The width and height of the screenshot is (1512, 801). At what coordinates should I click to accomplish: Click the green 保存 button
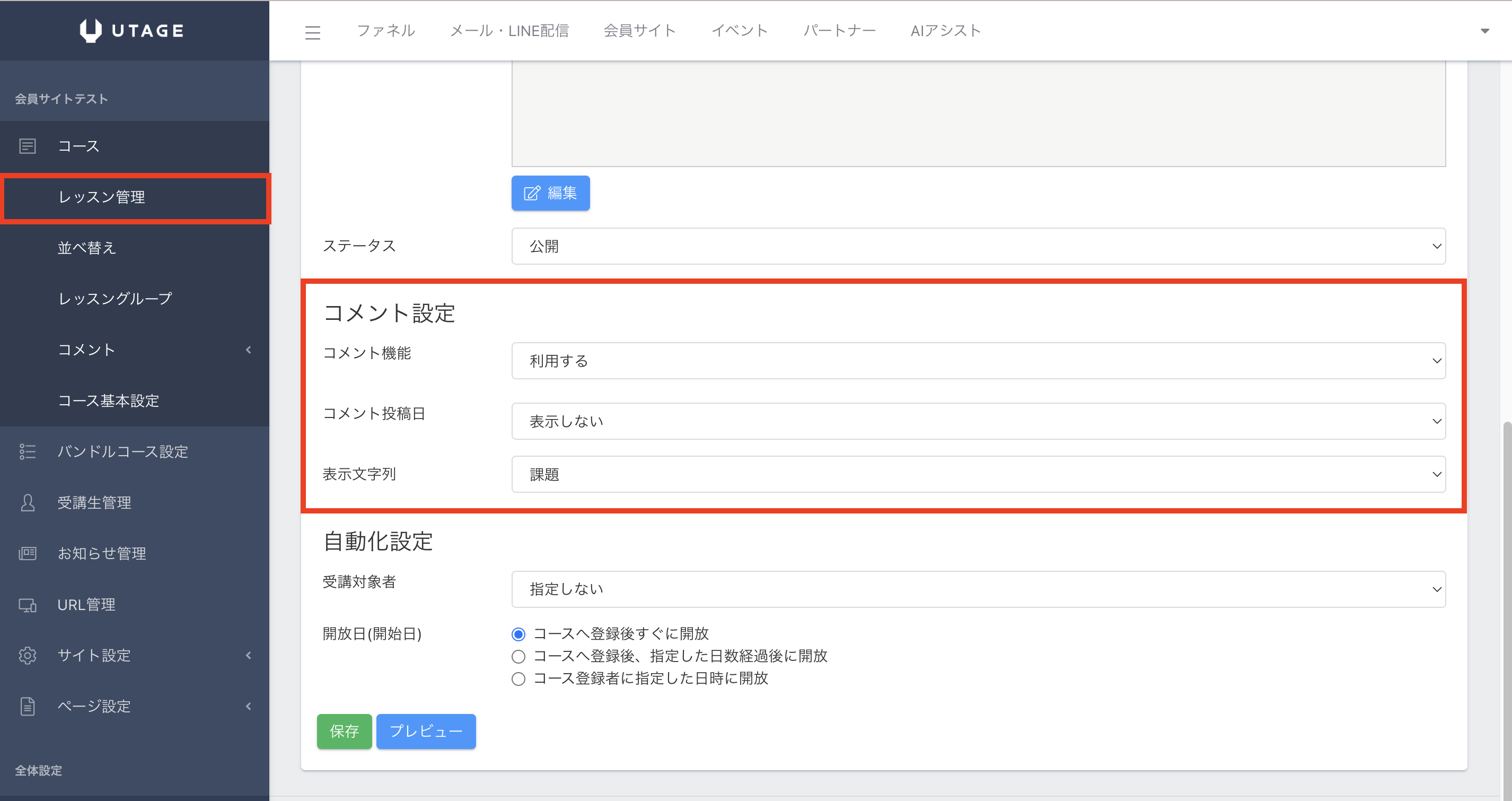(x=344, y=731)
